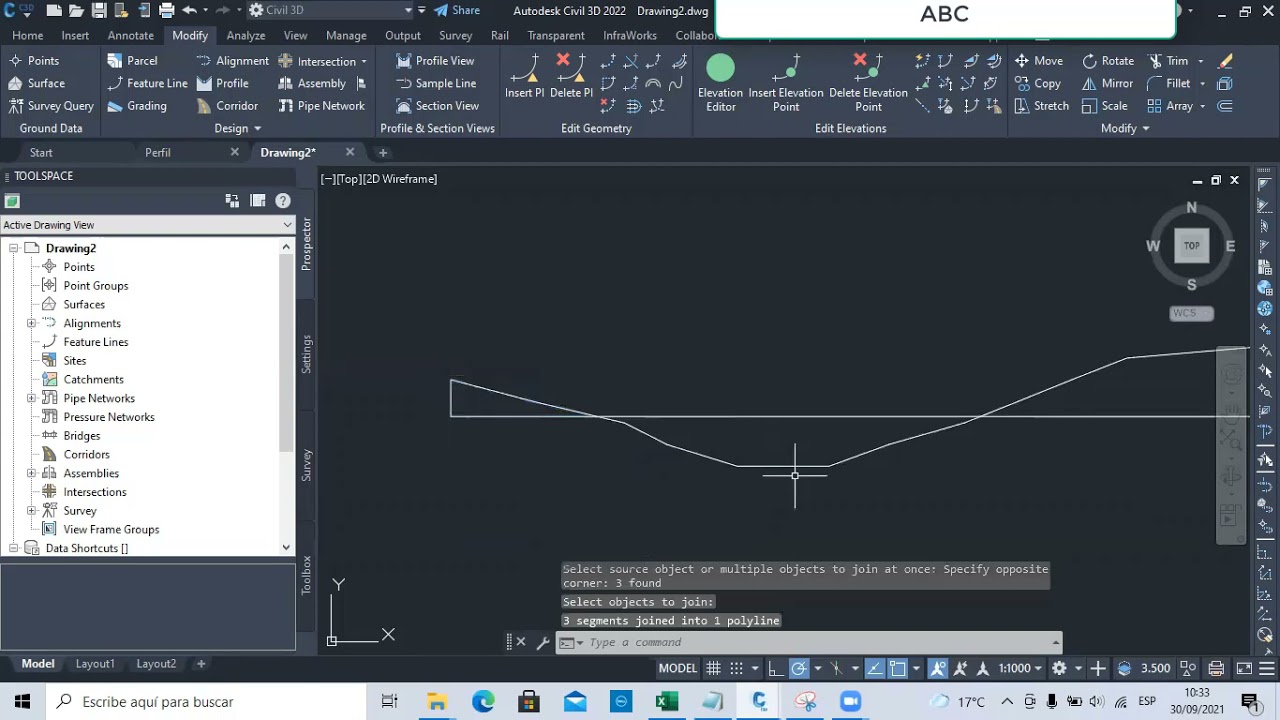Image resolution: width=1280 pixels, height=720 pixels.
Task: Switch to Layout1 tab
Action: click(x=95, y=664)
